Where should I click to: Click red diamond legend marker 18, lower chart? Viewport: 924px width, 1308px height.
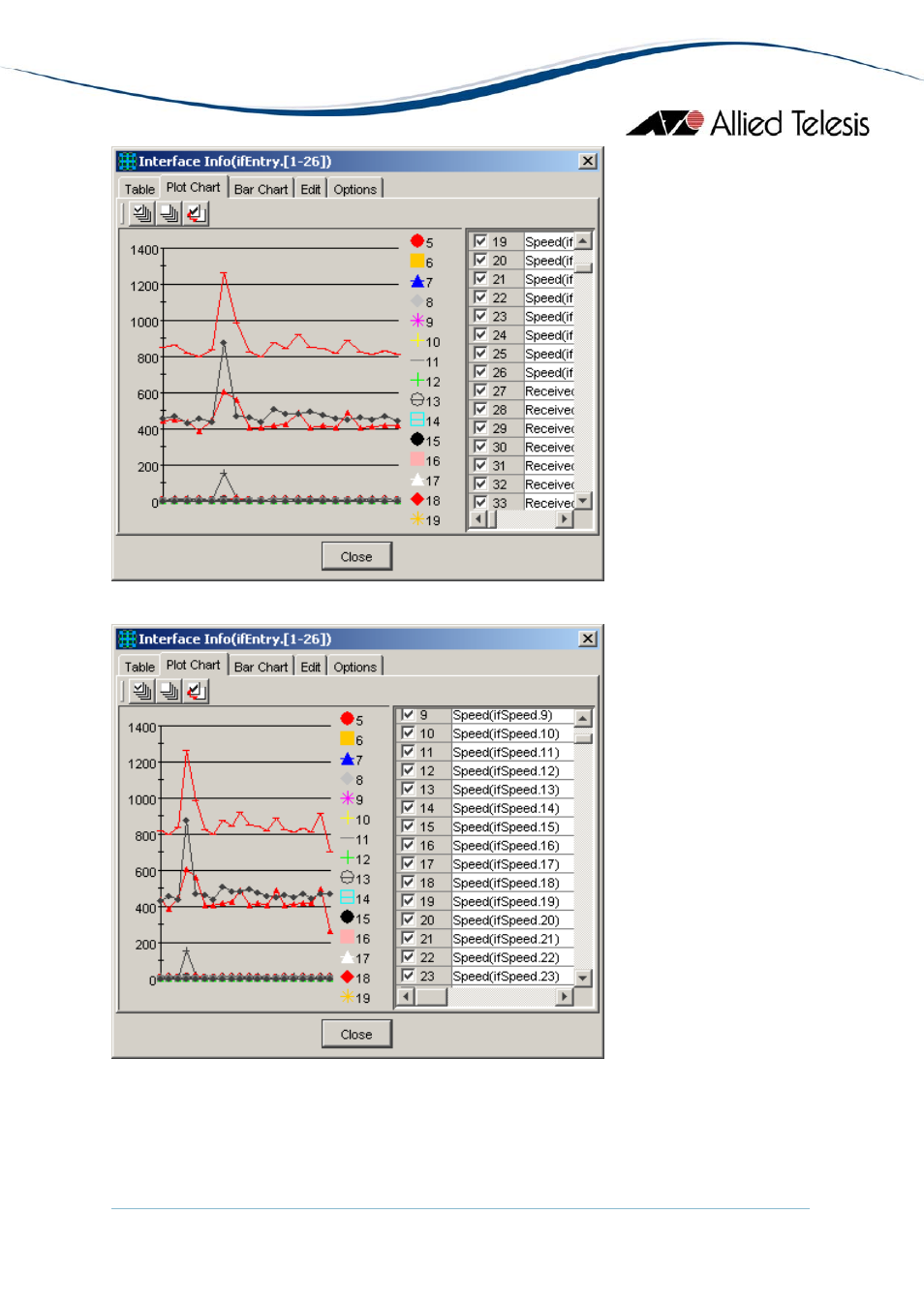point(347,977)
